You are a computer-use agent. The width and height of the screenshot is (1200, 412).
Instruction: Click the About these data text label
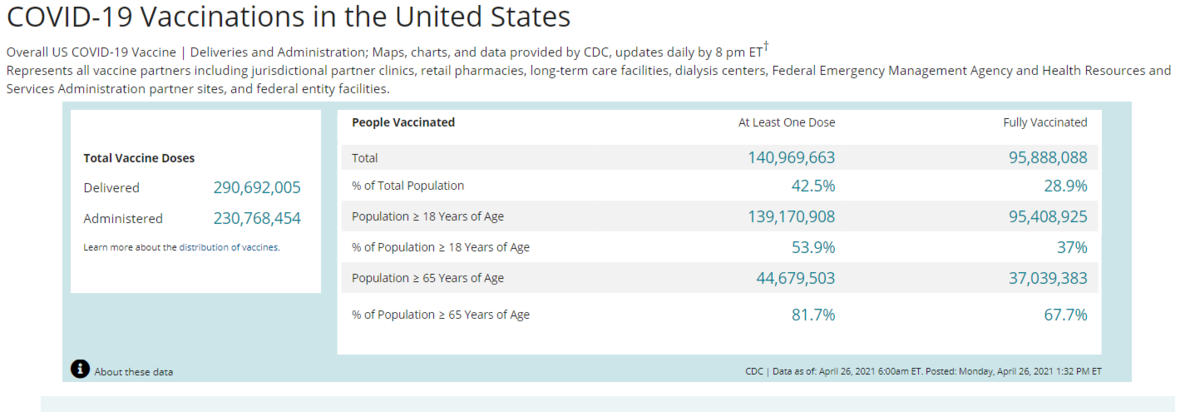click(x=134, y=372)
